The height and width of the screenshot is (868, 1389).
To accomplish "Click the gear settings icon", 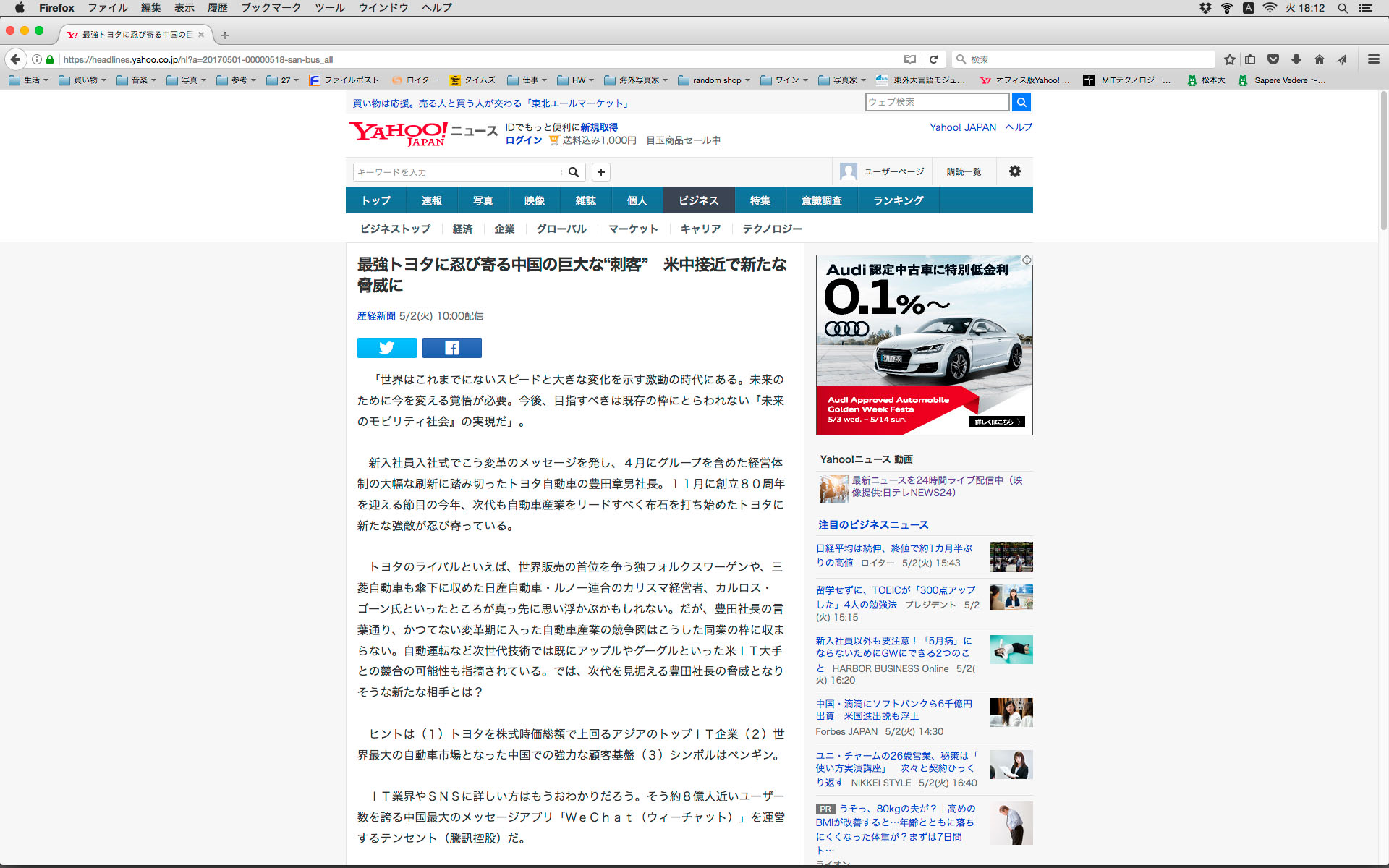I will tap(1014, 171).
